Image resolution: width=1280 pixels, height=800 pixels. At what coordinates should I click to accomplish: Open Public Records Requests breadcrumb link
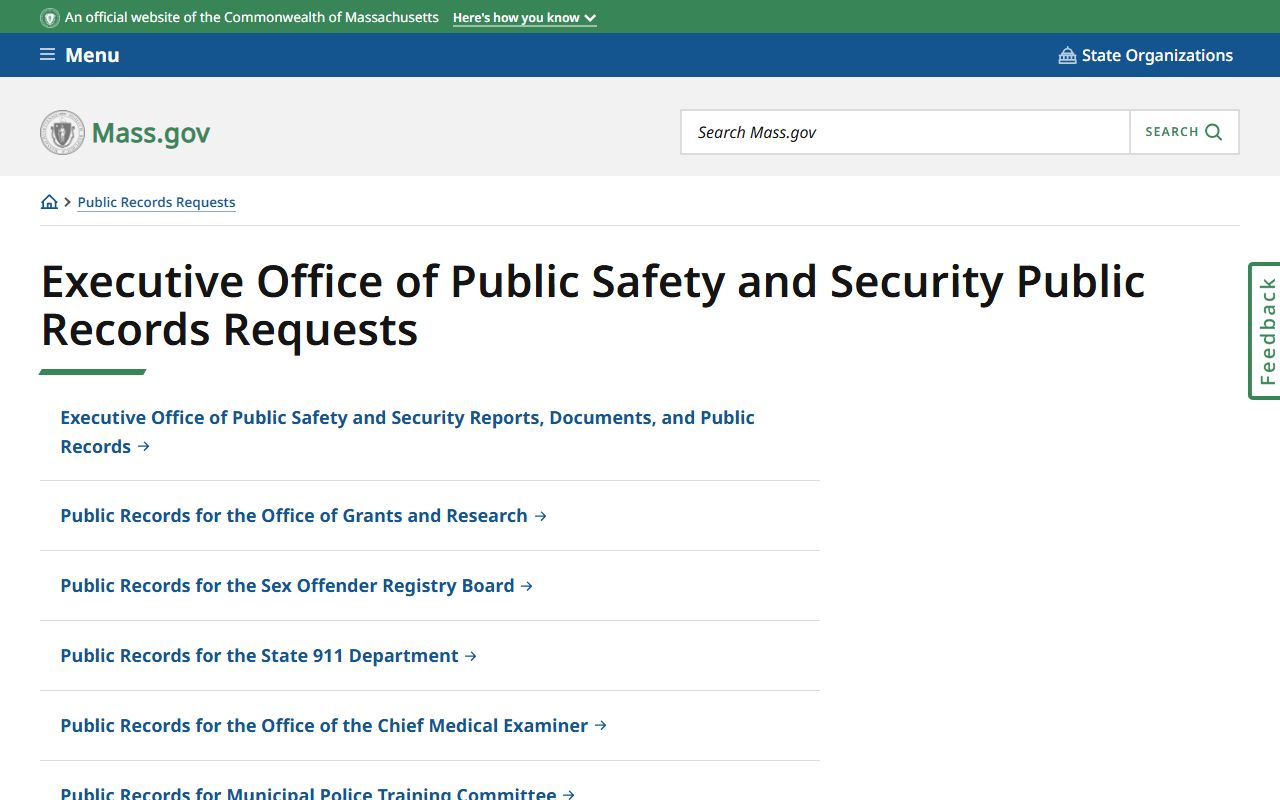[157, 202]
